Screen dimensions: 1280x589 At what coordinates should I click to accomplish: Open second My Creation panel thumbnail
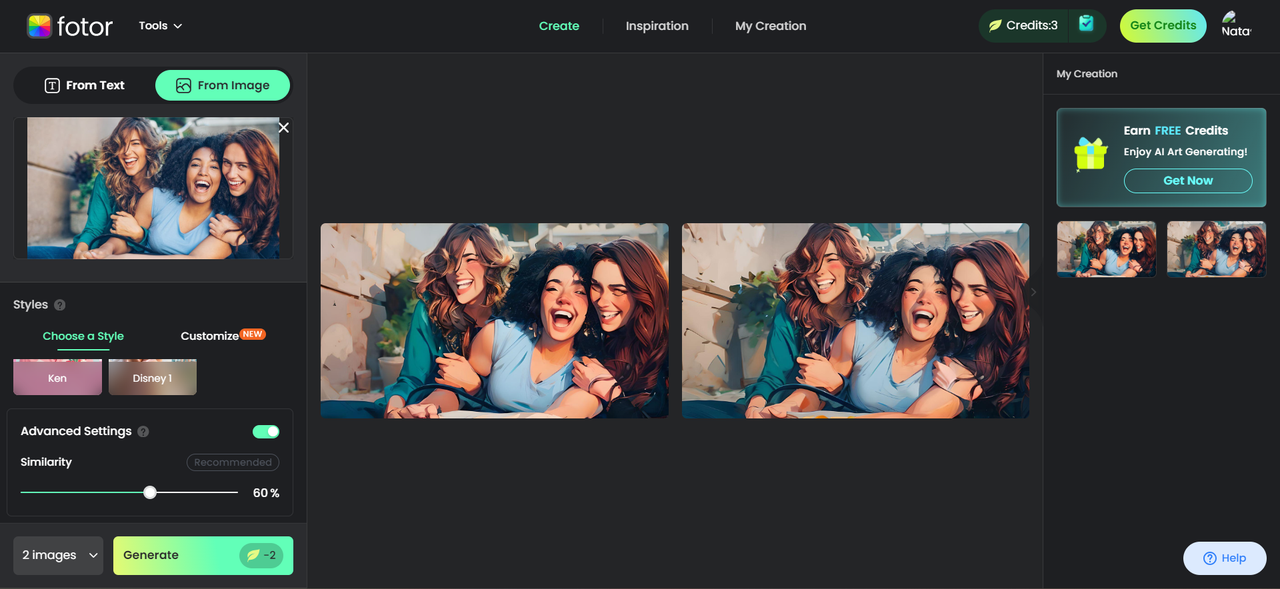click(1216, 249)
